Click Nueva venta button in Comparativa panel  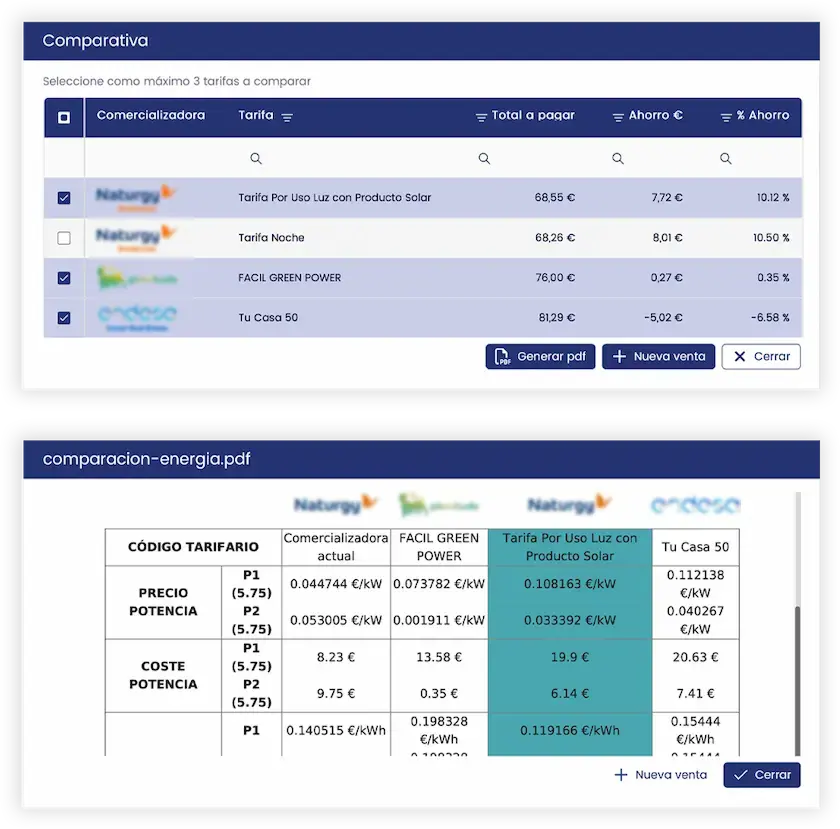(658, 356)
